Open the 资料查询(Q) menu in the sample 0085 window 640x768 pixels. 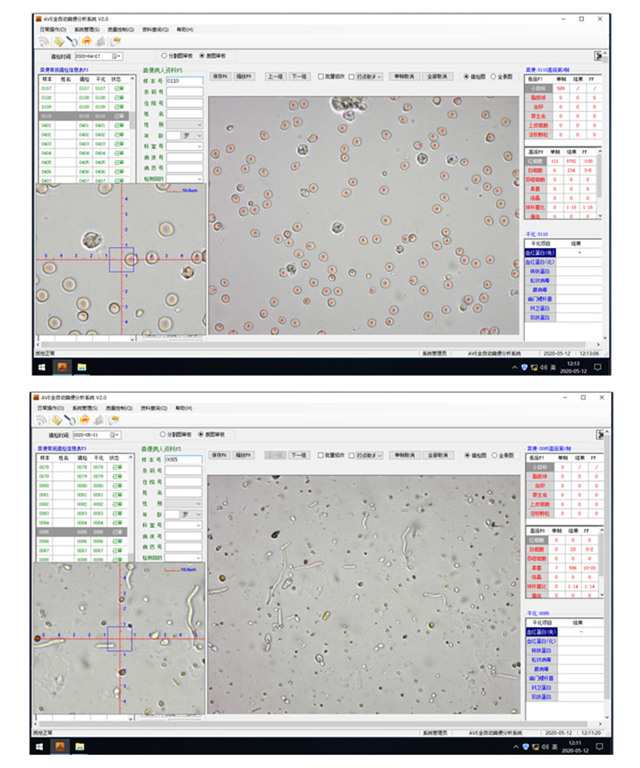(x=154, y=408)
